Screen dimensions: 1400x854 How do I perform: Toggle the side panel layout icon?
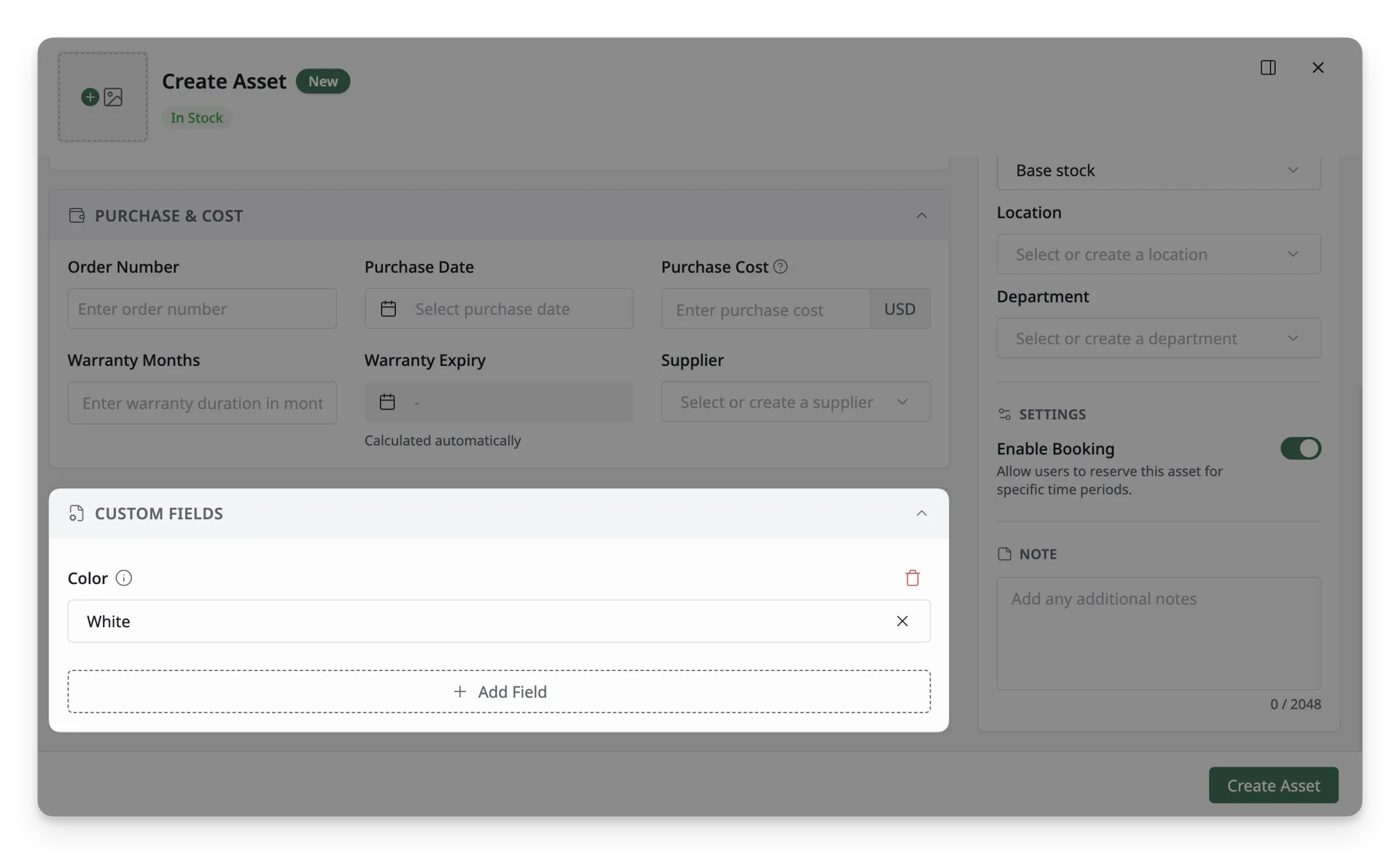pyautogui.click(x=1268, y=67)
